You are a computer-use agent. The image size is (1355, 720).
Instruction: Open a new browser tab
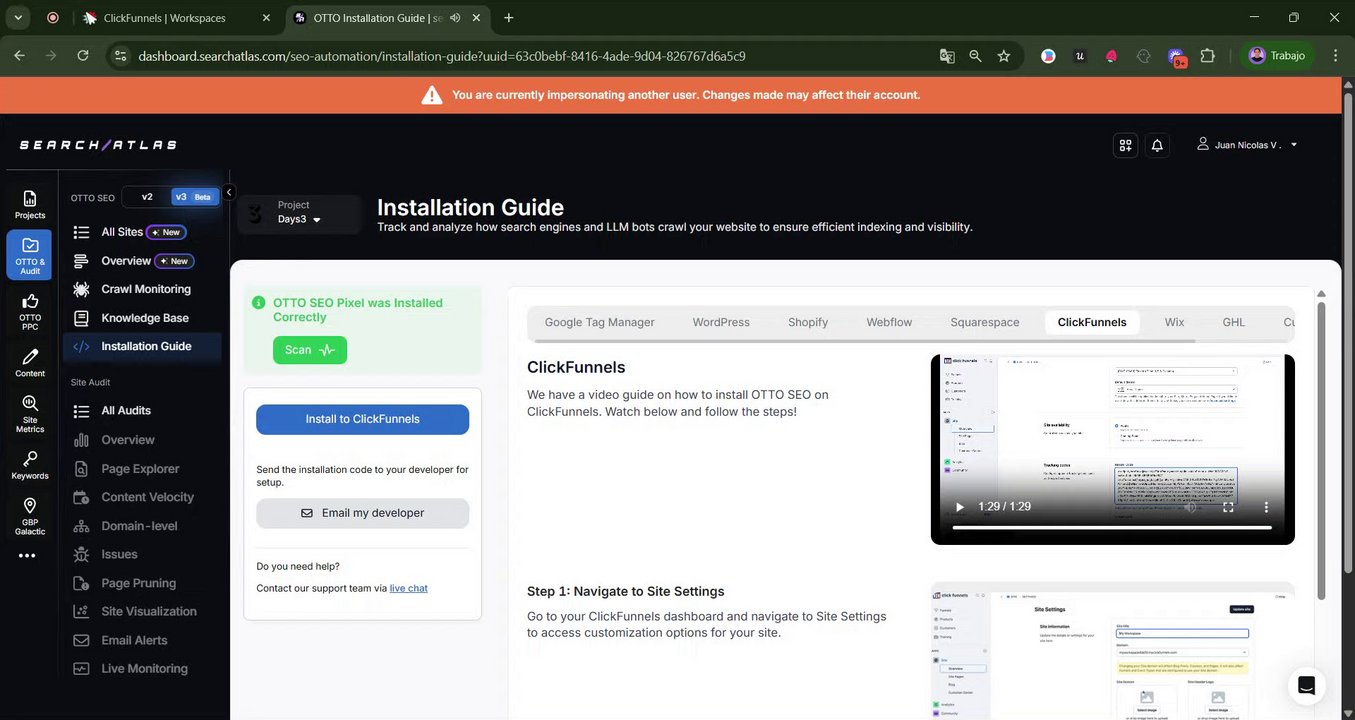509,18
